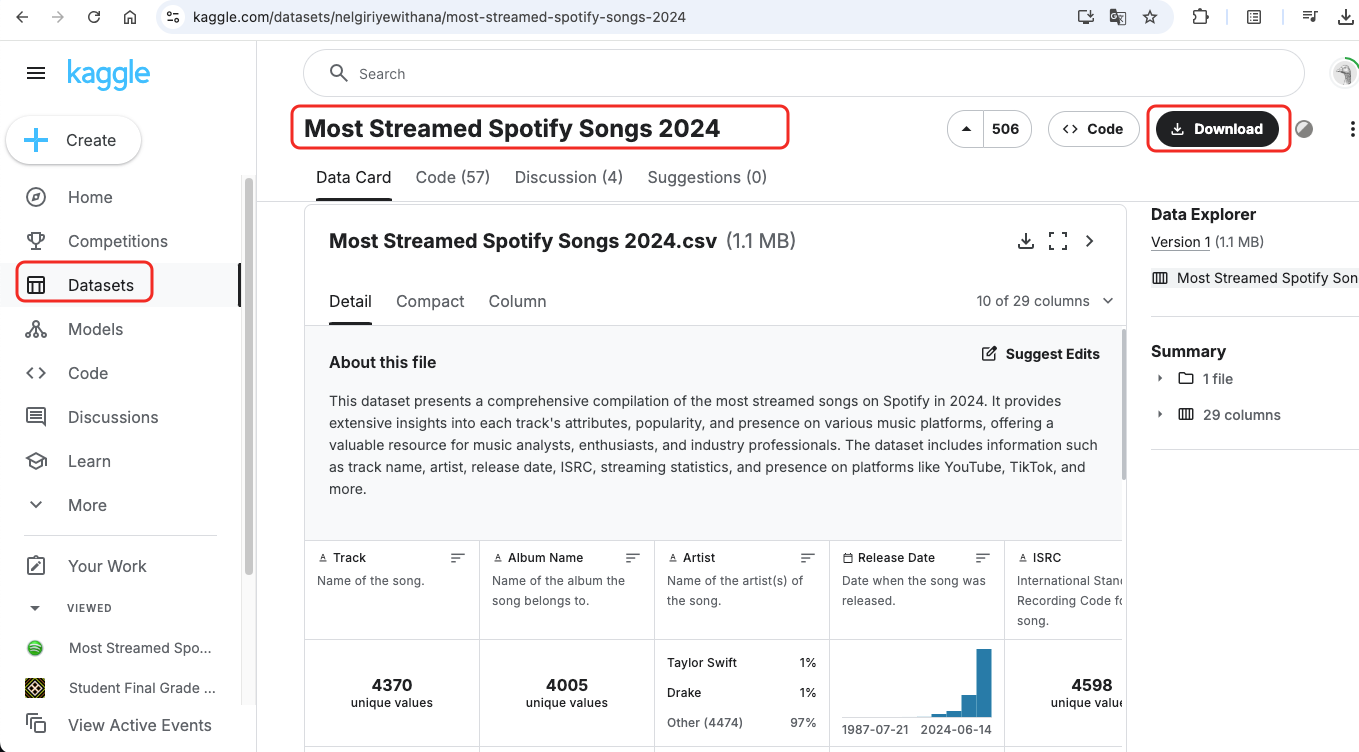Download the CSV file via file icon
This screenshot has width=1359, height=752.
[x=1025, y=241]
